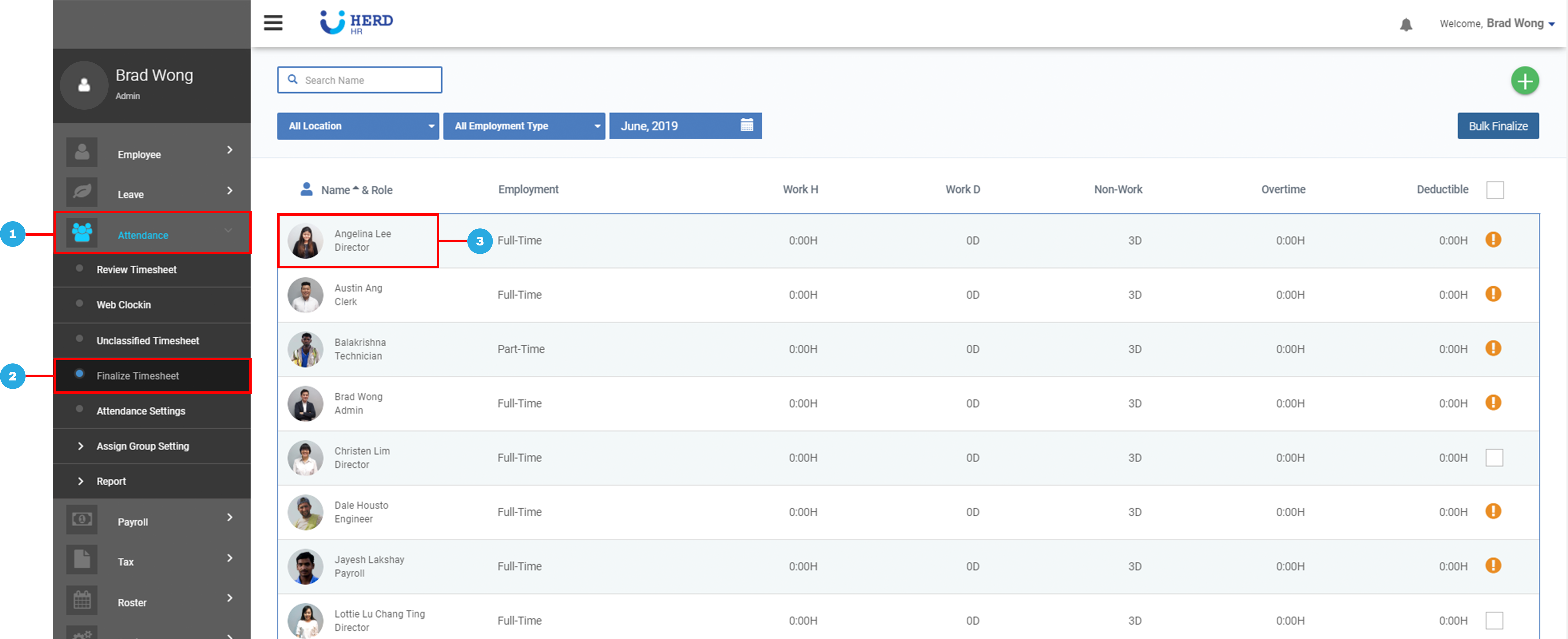Click the Leave leaf icon in sidebar
This screenshot has width=1568, height=639.
[82, 192]
